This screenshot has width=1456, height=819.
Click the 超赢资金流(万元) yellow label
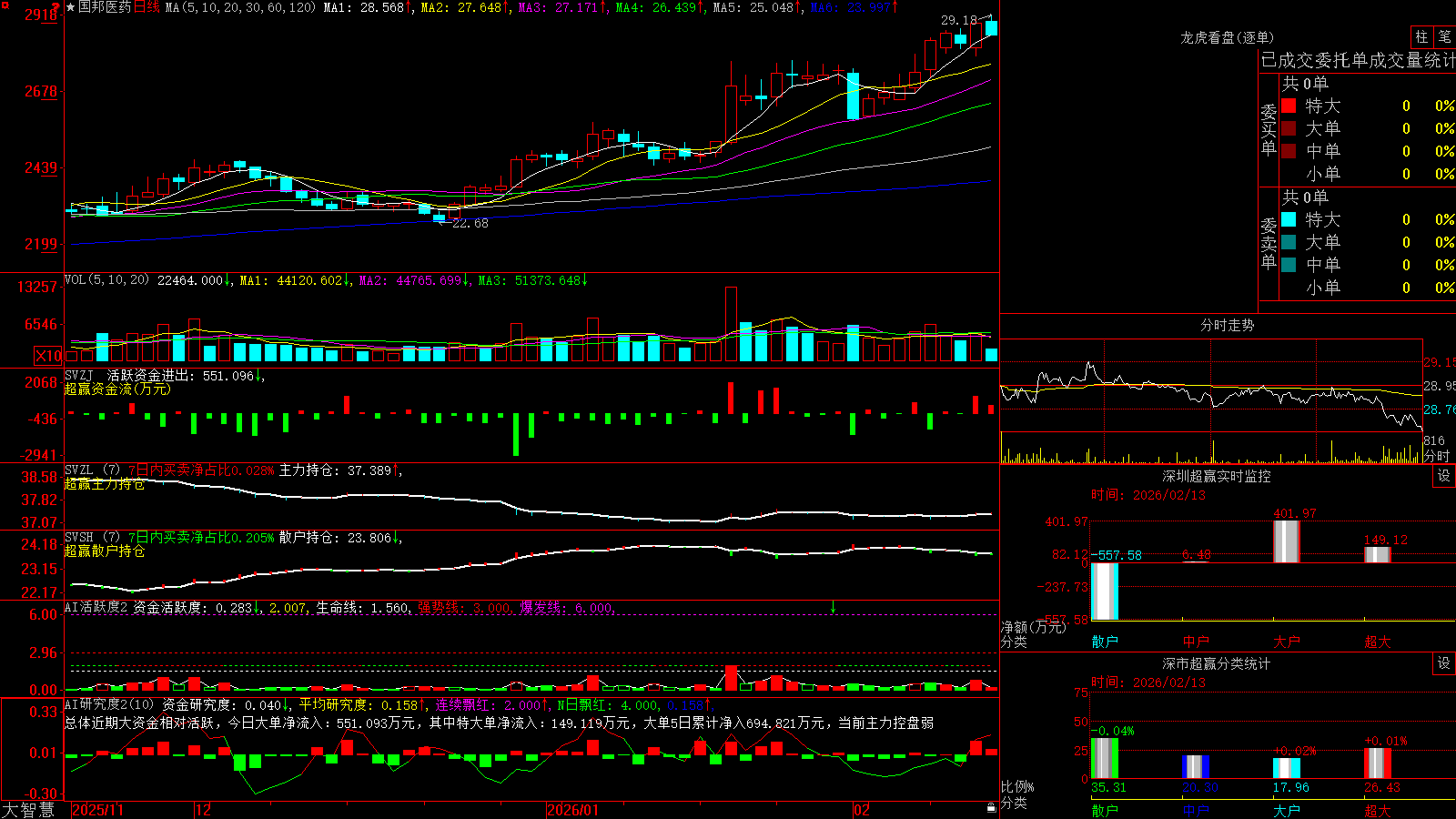[x=117, y=389]
